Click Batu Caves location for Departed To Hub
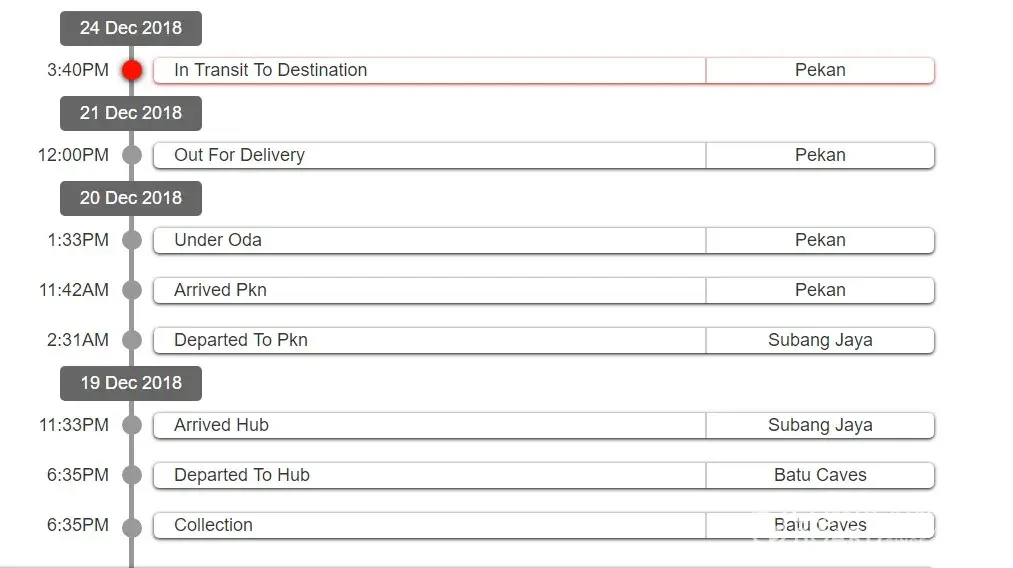Image resolution: width=1013 pixels, height=568 pixels. (x=820, y=475)
